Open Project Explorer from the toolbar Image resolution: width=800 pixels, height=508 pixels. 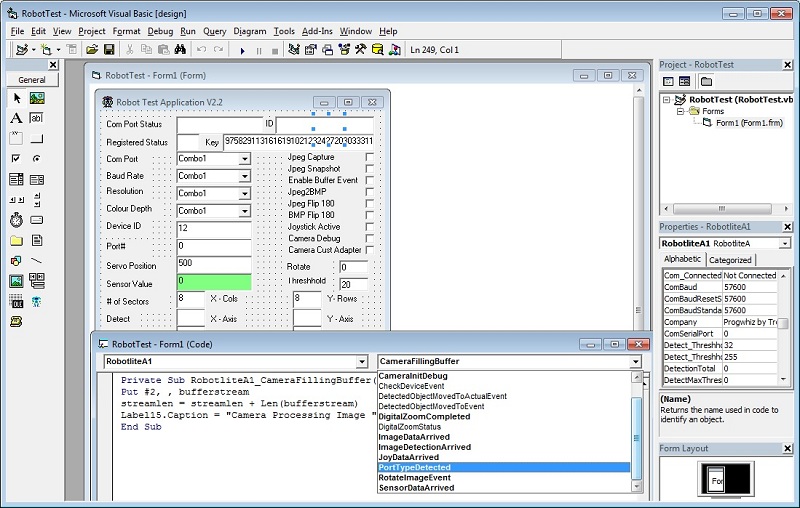click(x=294, y=49)
